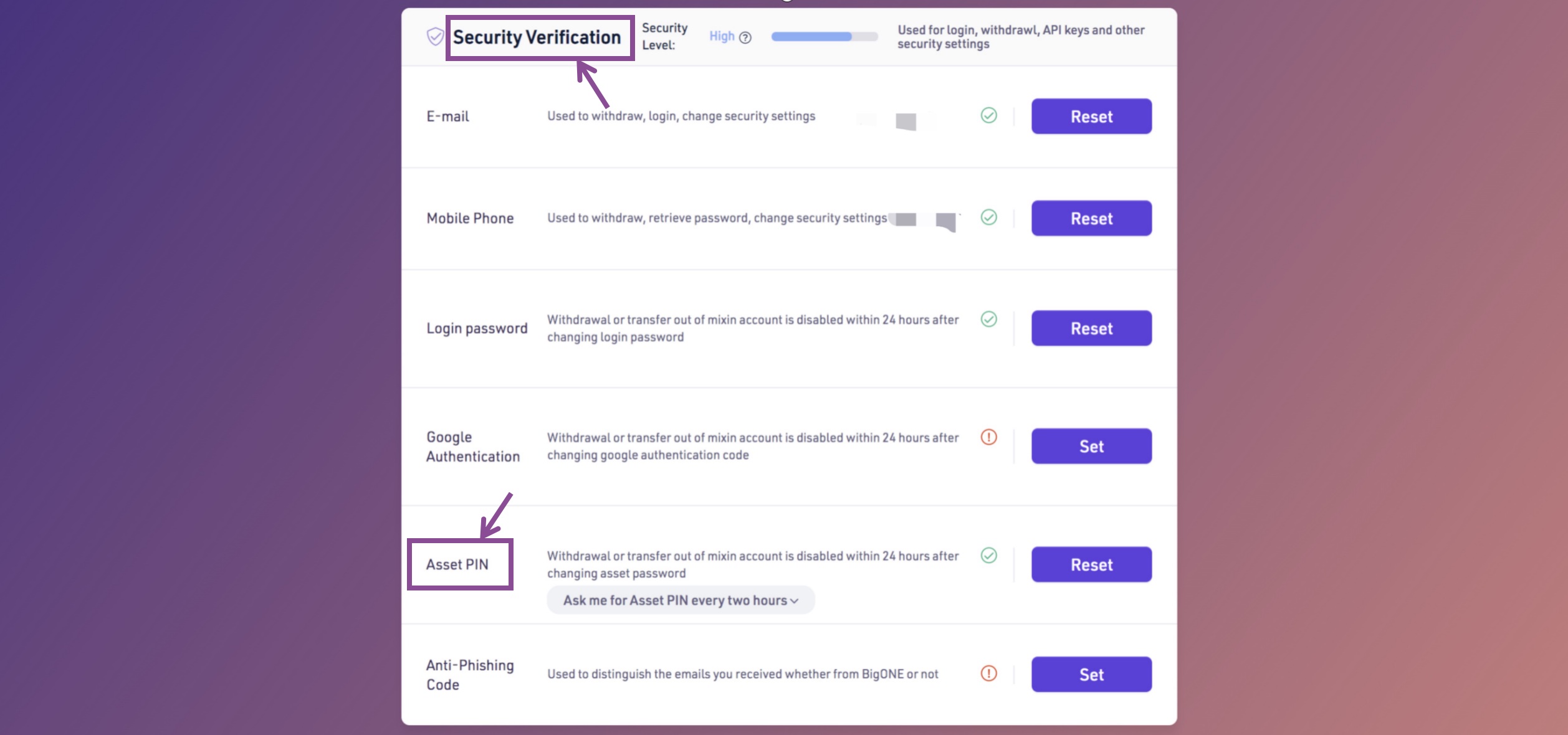Click the Security Verification heading

(x=537, y=37)
